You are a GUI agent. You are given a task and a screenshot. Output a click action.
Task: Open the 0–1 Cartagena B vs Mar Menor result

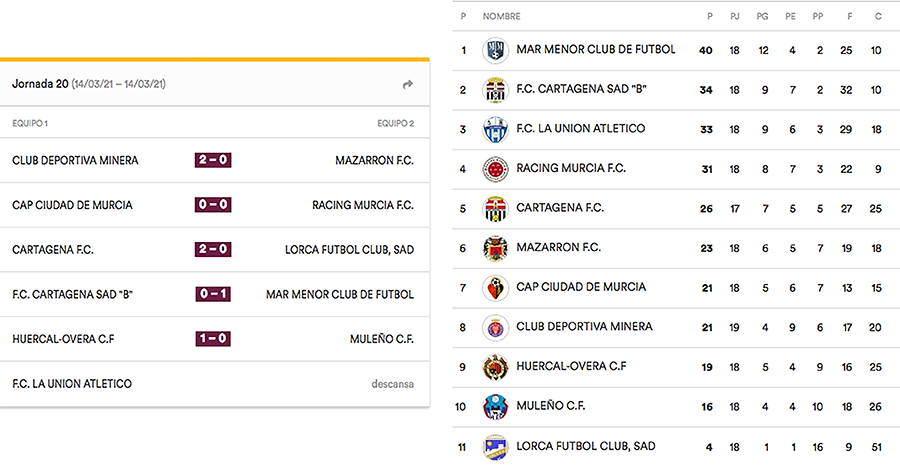[x=213, y=294]
